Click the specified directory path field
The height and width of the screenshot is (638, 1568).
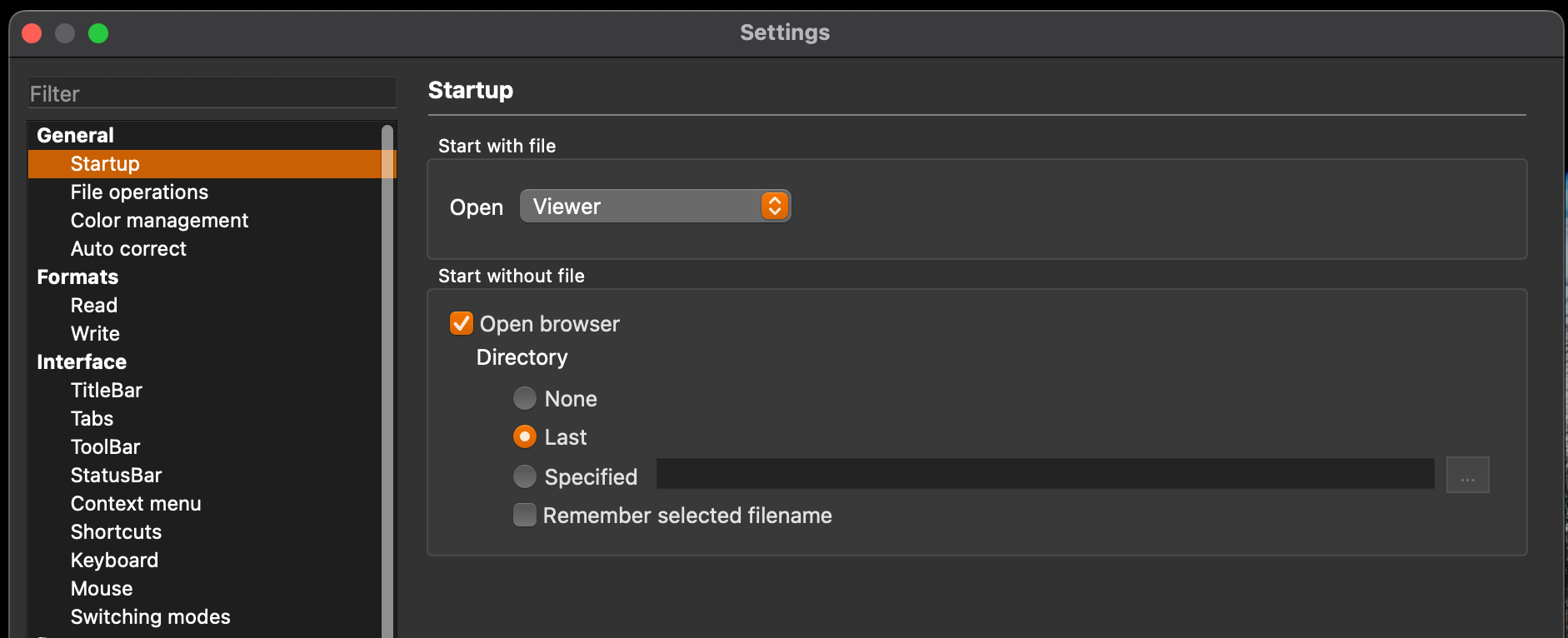coord(1046,474)
